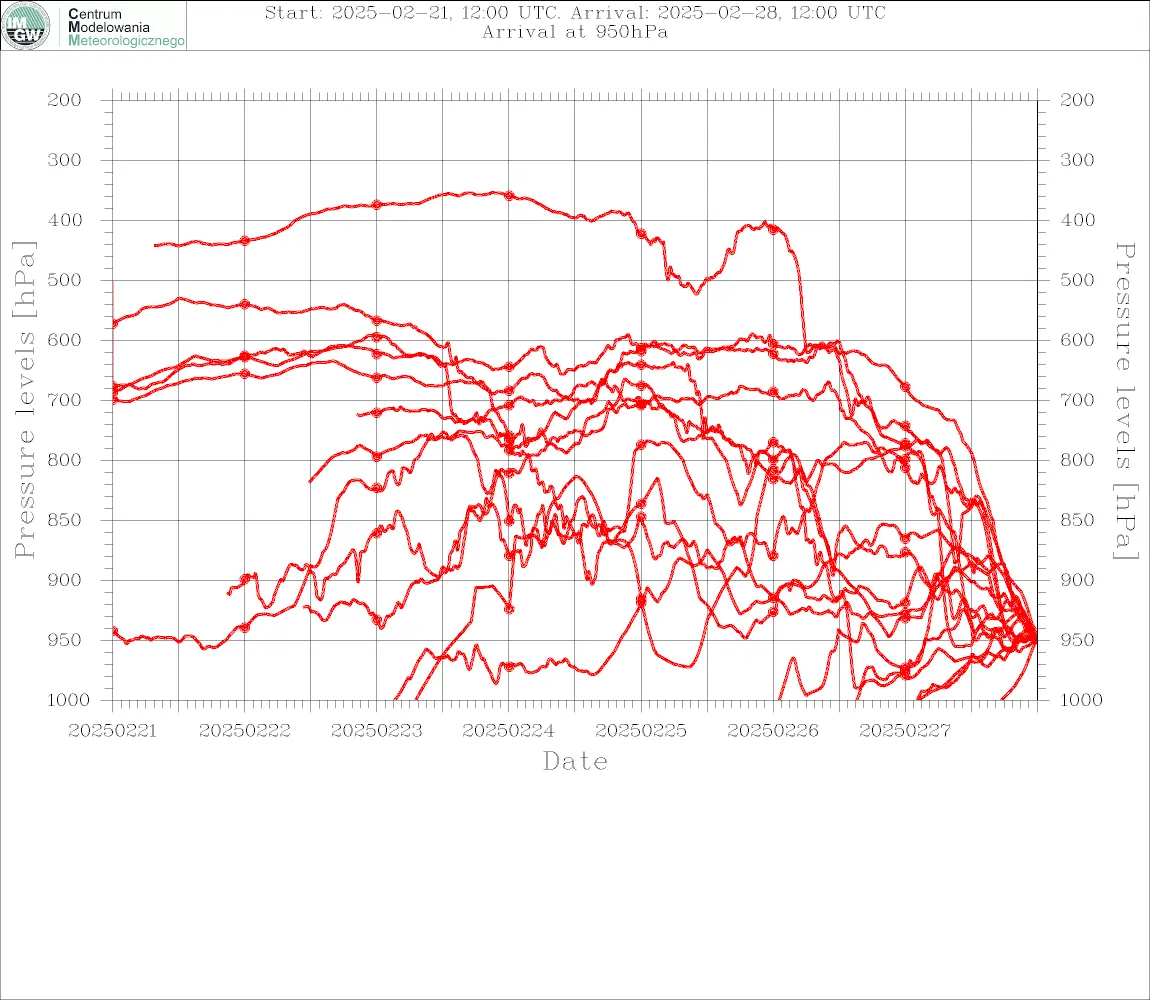The image size is (1150, 1000).
Task: Click the lowest trajectory marker on 20250224 near 970 hPa
Action: [x=509, y=667]
